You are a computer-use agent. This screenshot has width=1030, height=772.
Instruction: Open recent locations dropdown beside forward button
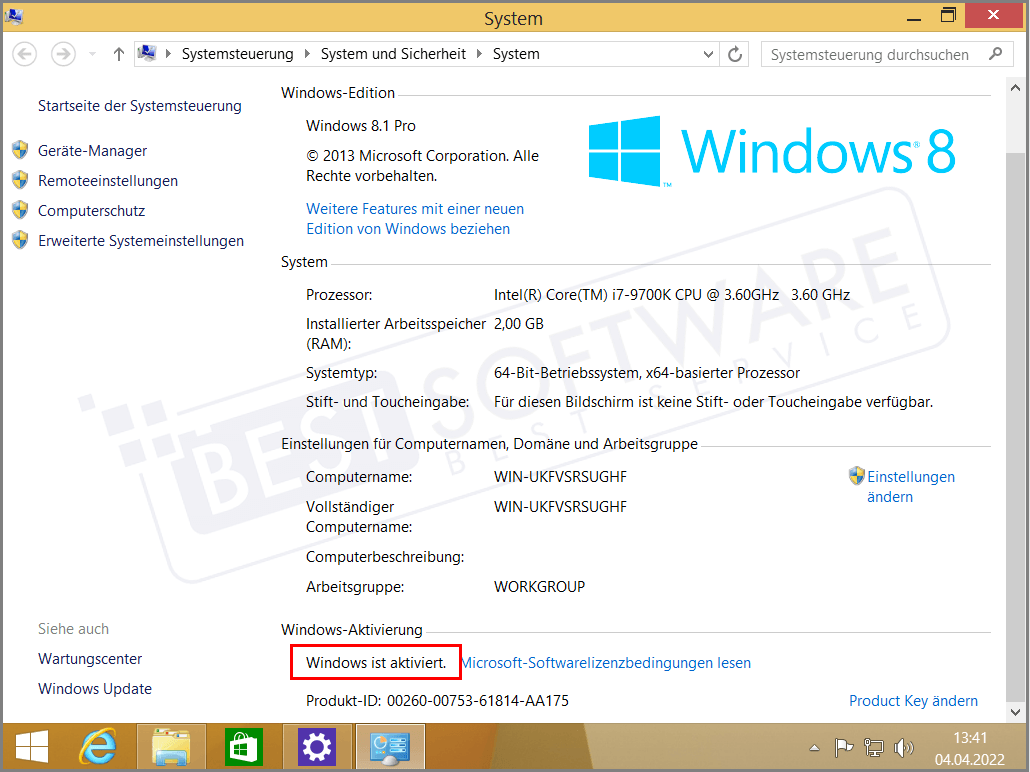click(92, 54)
